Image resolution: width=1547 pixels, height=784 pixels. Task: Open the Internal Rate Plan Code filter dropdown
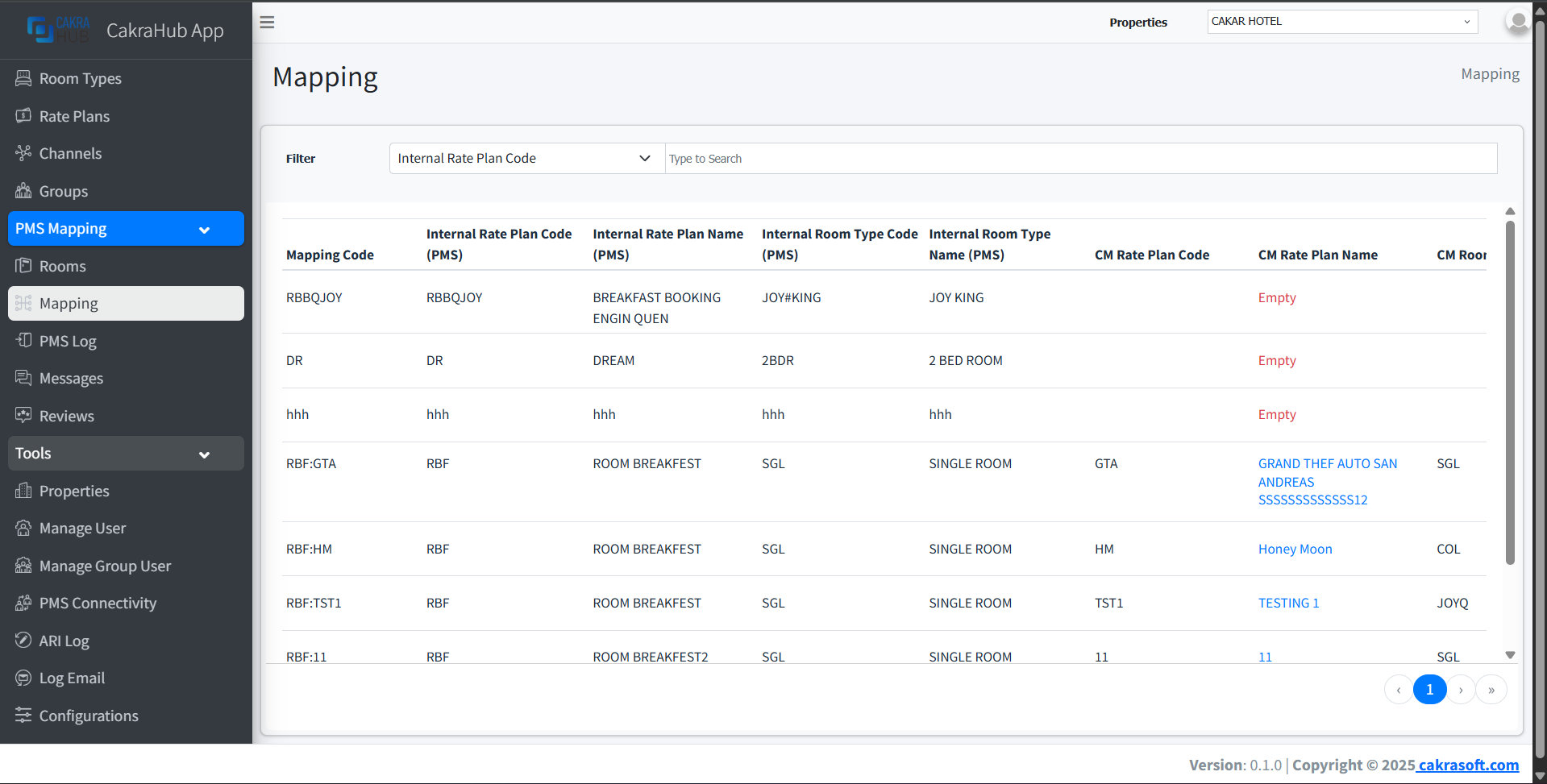pyautogui.click(x=526, y=159)
